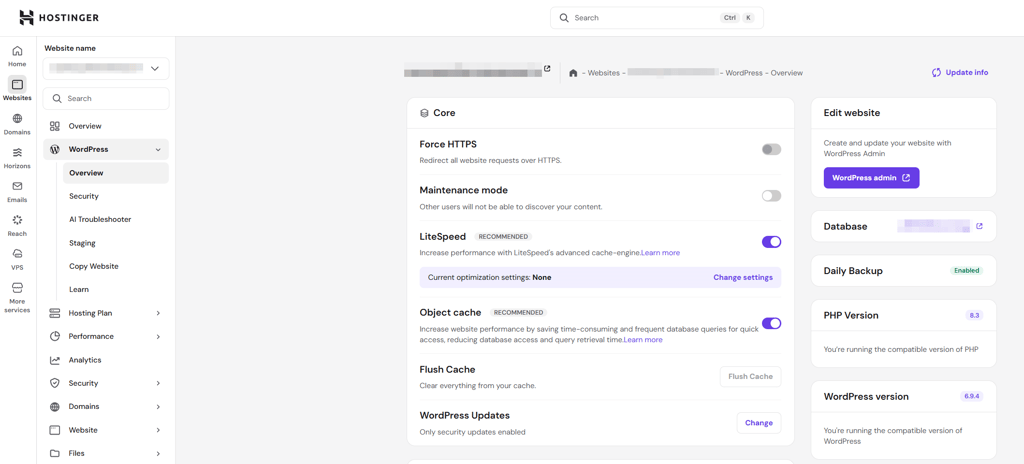This screenshot has height=464, width=1024.
Task: Click the sidebar search magnifier icon
Action: click(57, 99)
